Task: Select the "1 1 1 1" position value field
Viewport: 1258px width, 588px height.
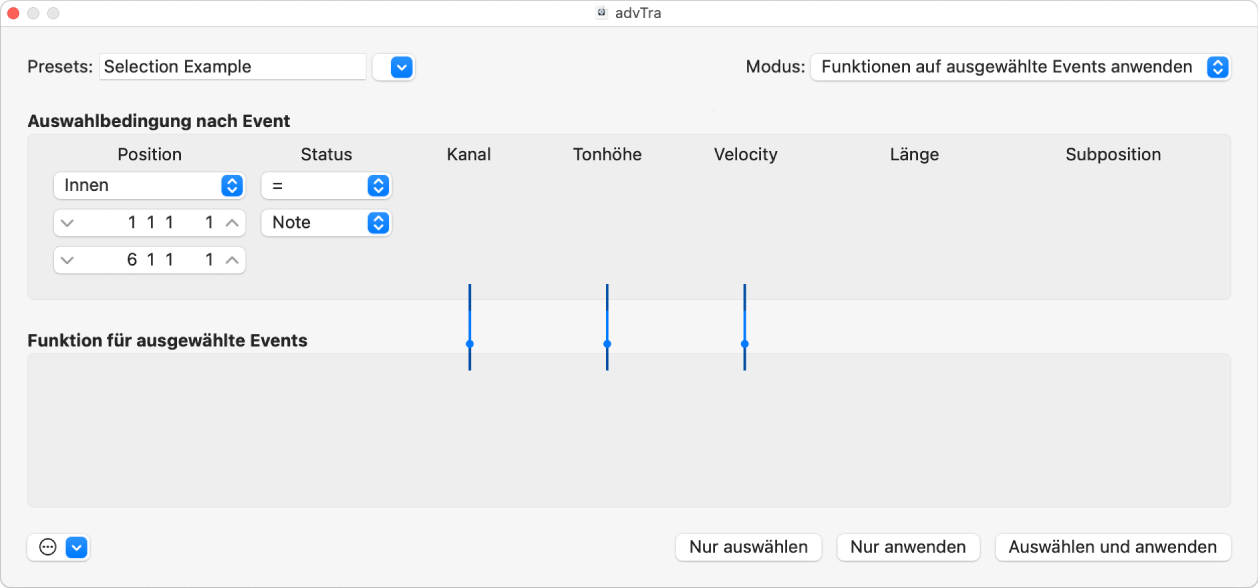Action: [148, 222]
